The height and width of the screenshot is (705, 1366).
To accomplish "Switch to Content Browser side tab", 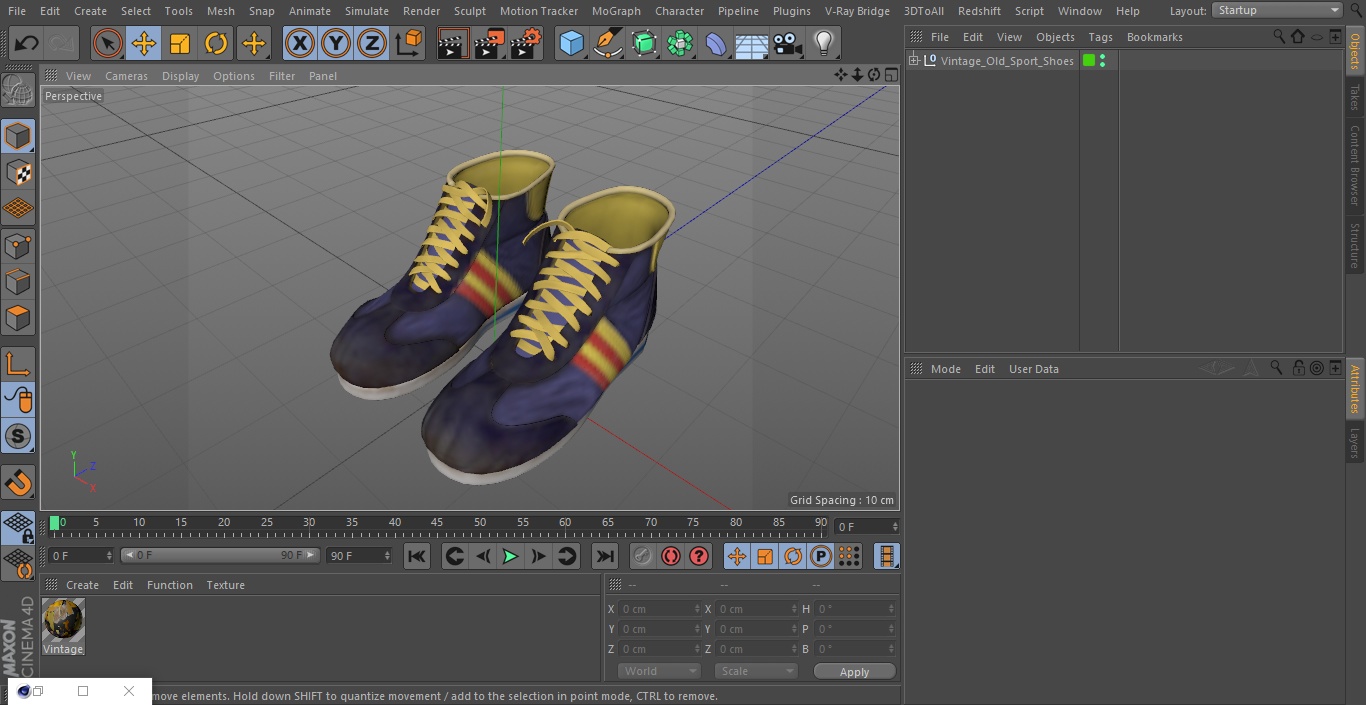I will 1355,165.
